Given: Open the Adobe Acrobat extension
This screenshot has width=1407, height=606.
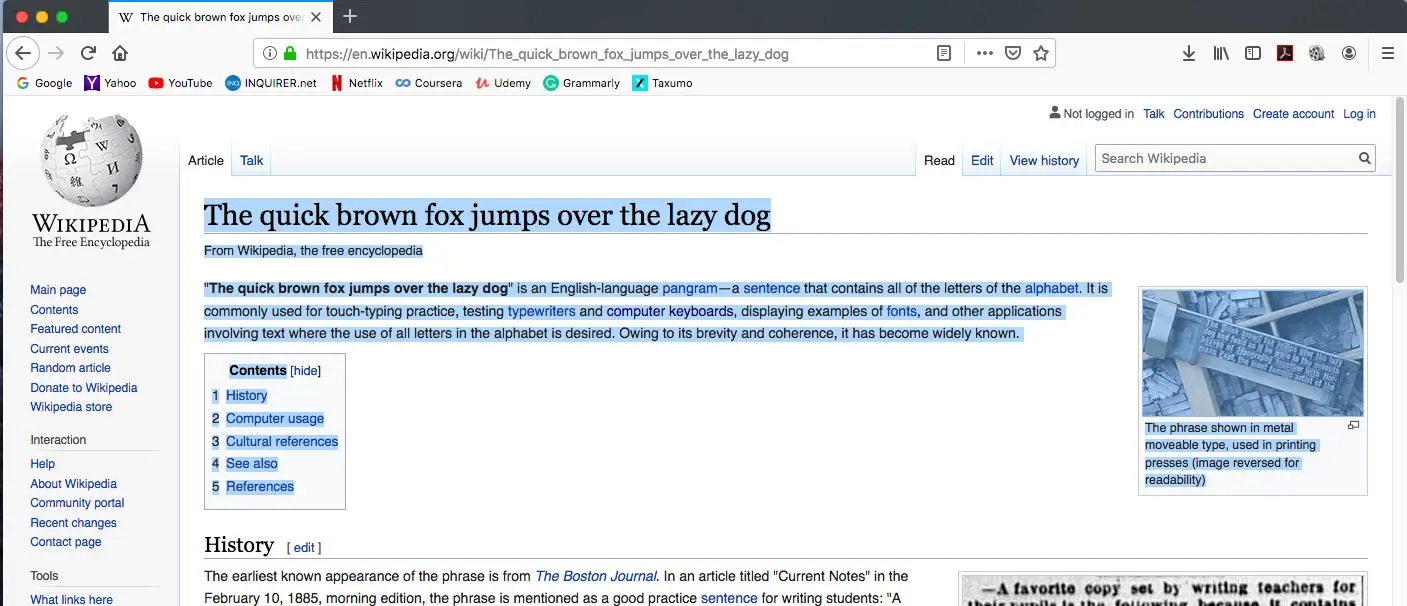Looking at the screenshot, I should pos(1285,53).
